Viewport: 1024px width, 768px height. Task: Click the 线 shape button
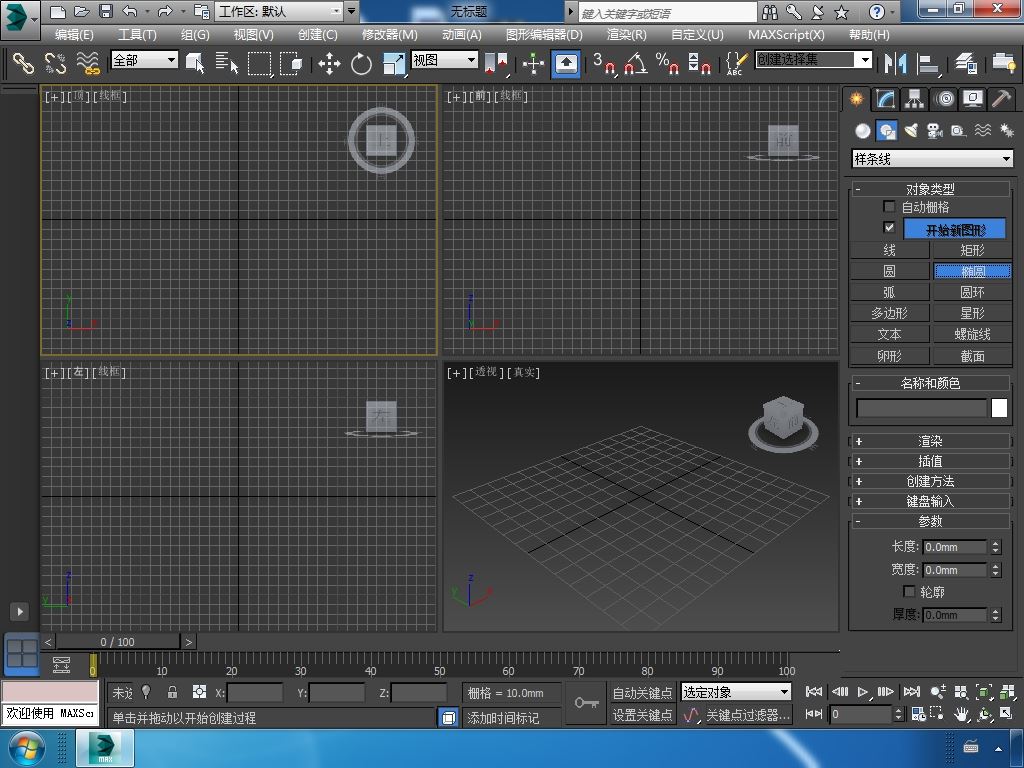tap(889, 250)
